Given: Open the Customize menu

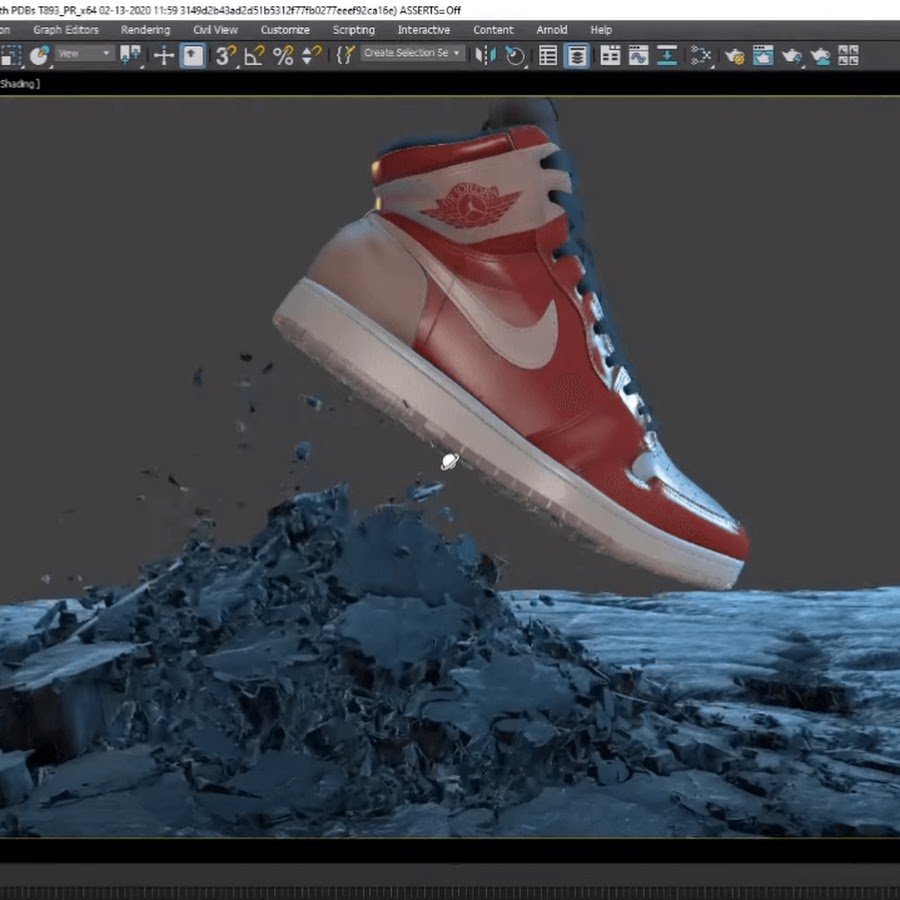Looking at the screenshot, I should (285, 30).
